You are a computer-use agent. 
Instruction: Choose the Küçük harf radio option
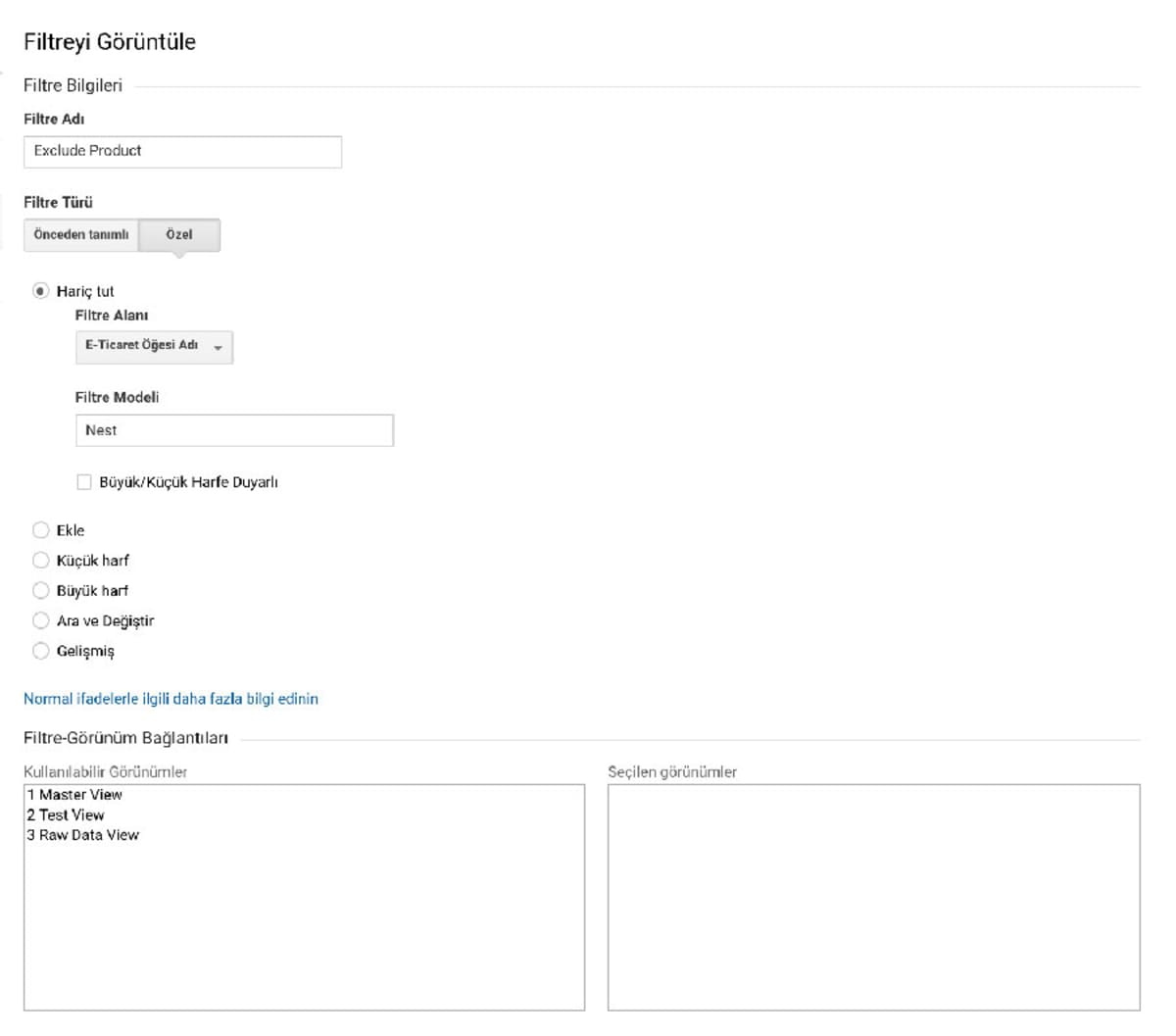(40, 561)
